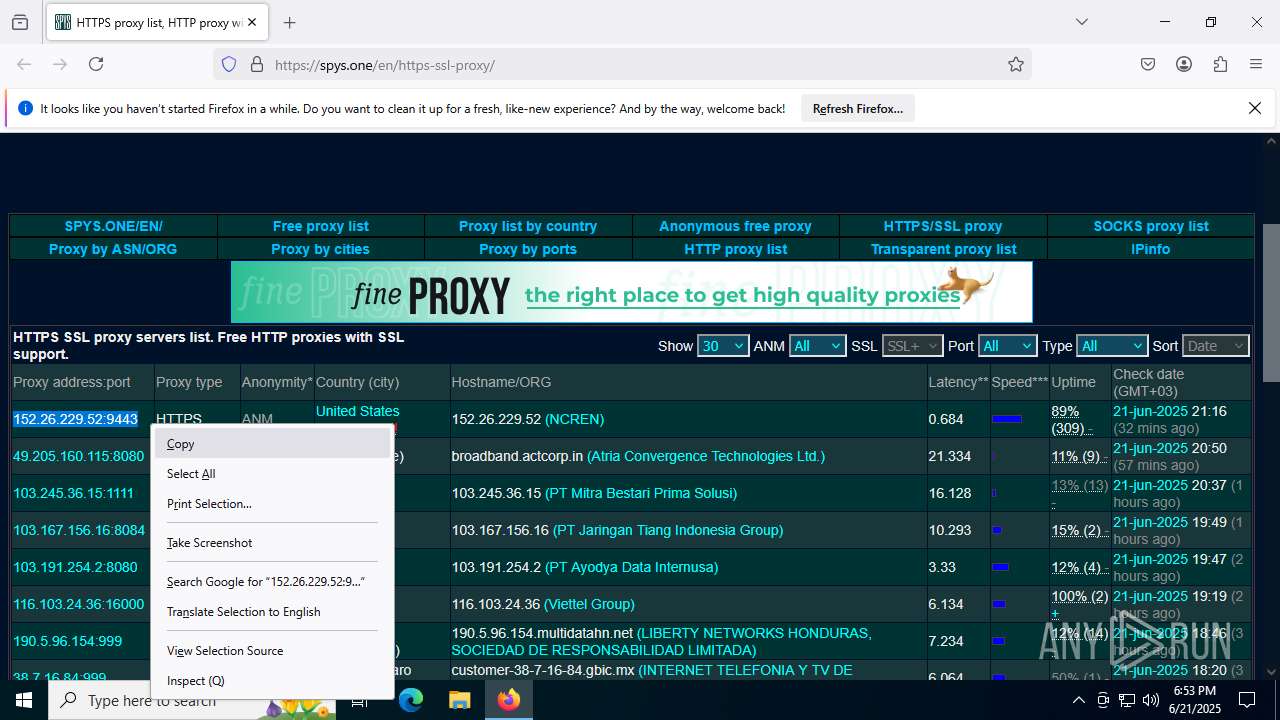The image size is (1280, 720).
Task: Expand the SSL+ filter dropdown
Action: pyautogui.click(x=912, y=346)
